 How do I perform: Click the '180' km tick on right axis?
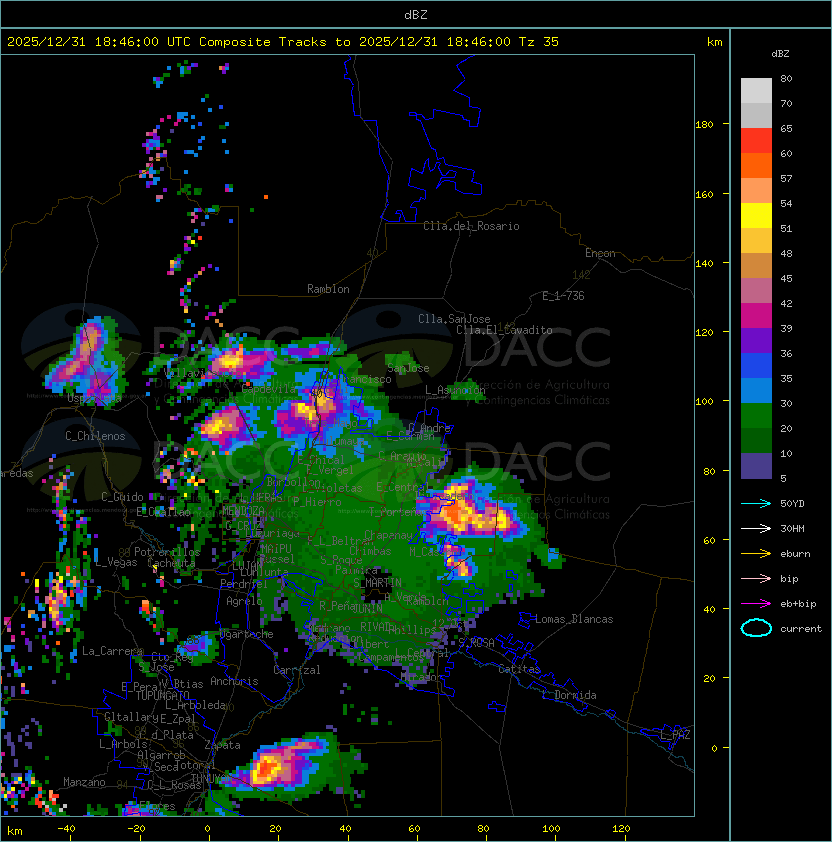(704, 125)
